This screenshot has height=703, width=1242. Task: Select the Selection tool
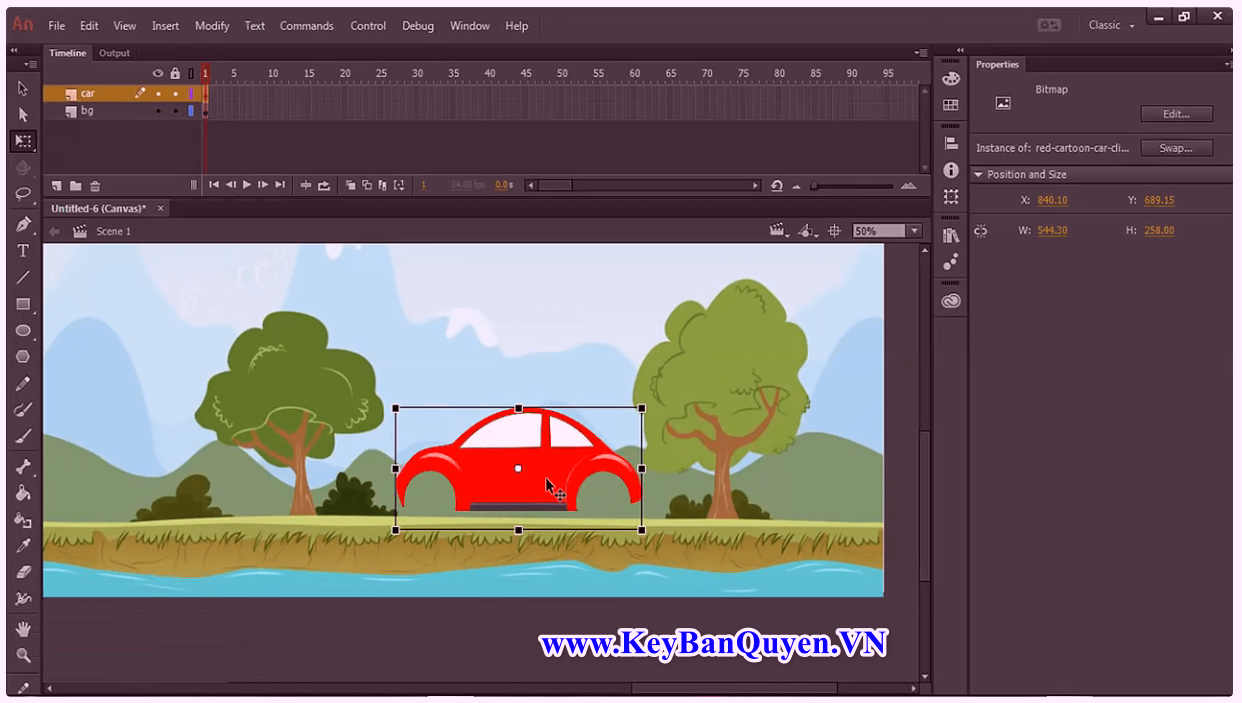click(x=23, y=89)
